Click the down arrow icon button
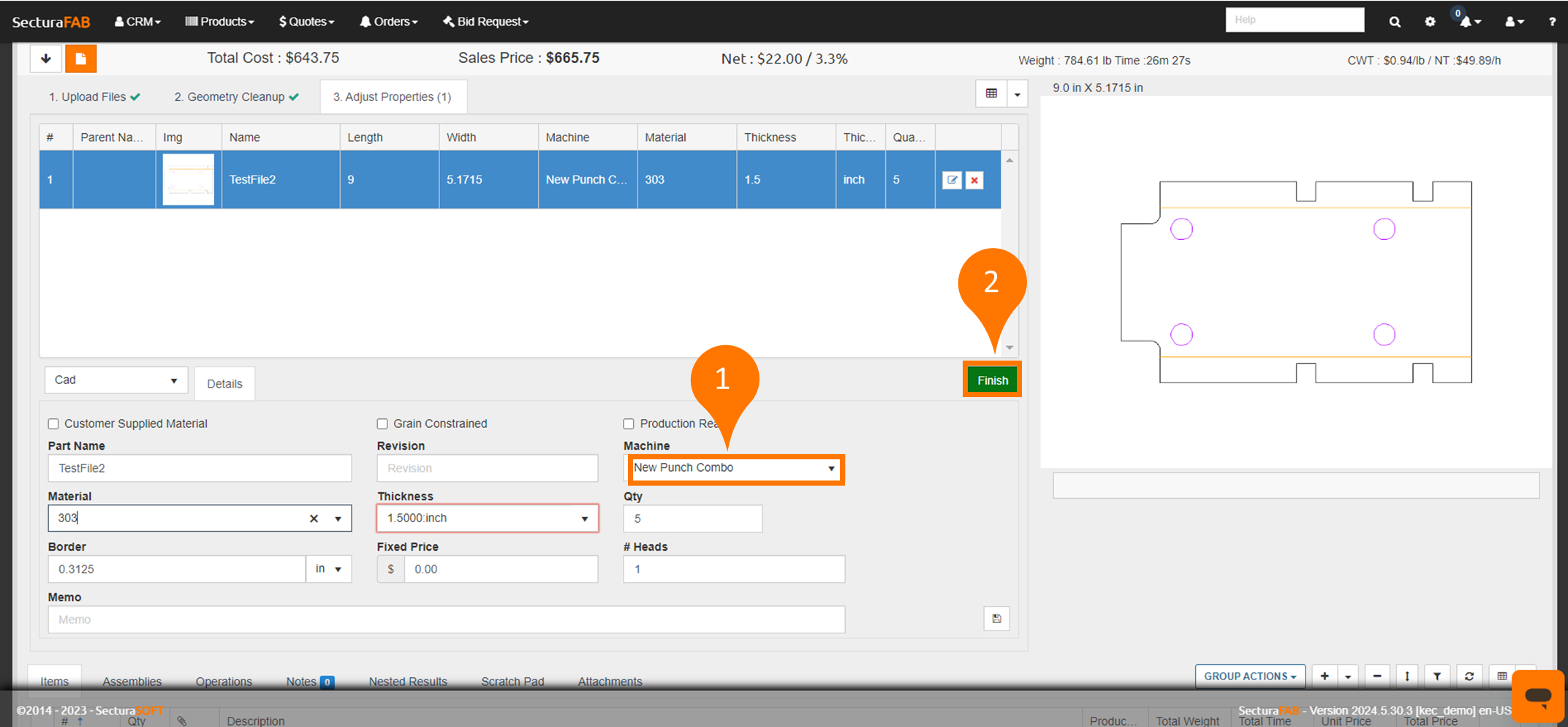Screen dimensions: 1568x727 click(x=46, y=59)
